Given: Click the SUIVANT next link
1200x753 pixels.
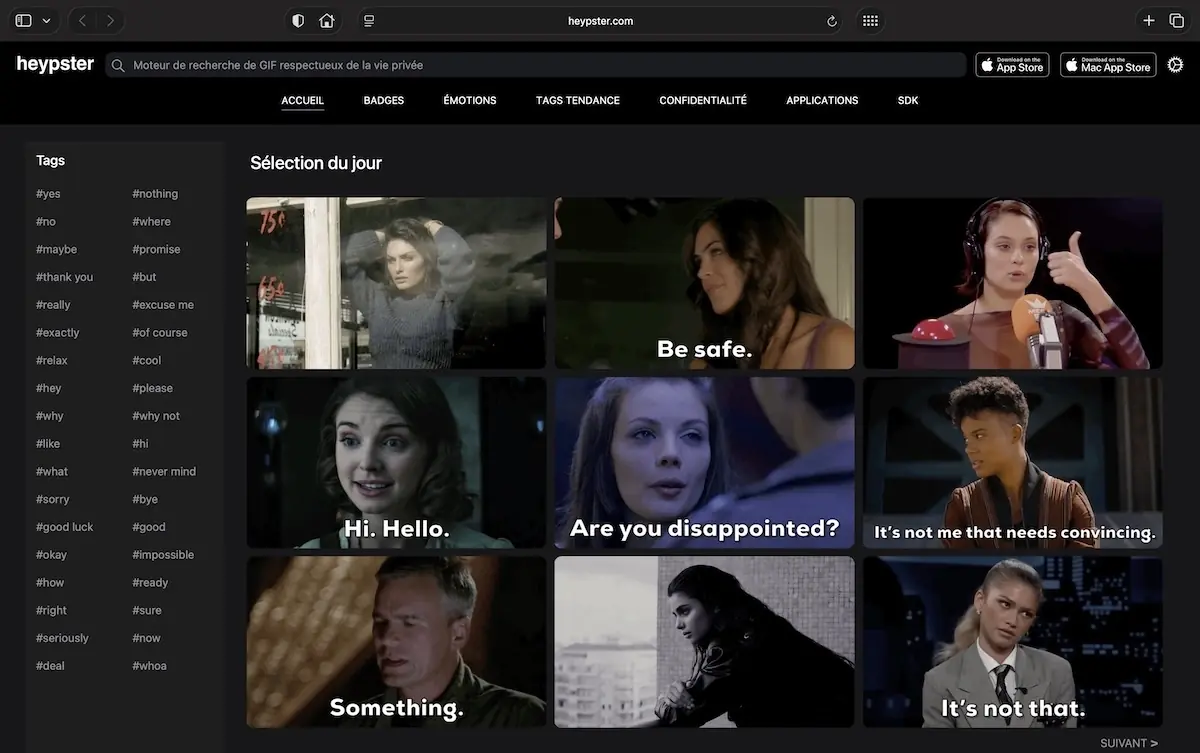Looking at the screenshot, I should click(1129, 743).
